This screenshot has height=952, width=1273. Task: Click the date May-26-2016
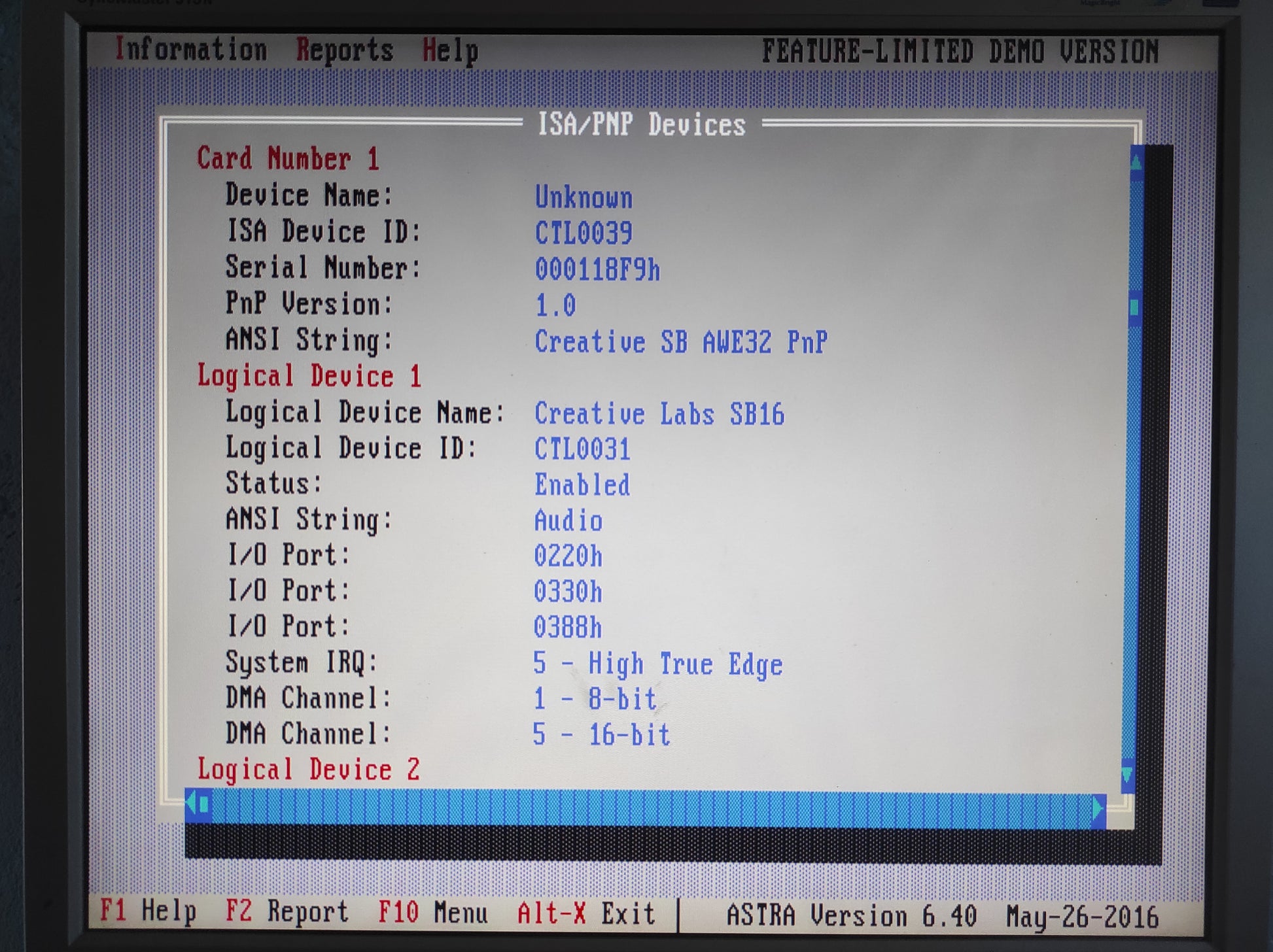[1083, 917]
